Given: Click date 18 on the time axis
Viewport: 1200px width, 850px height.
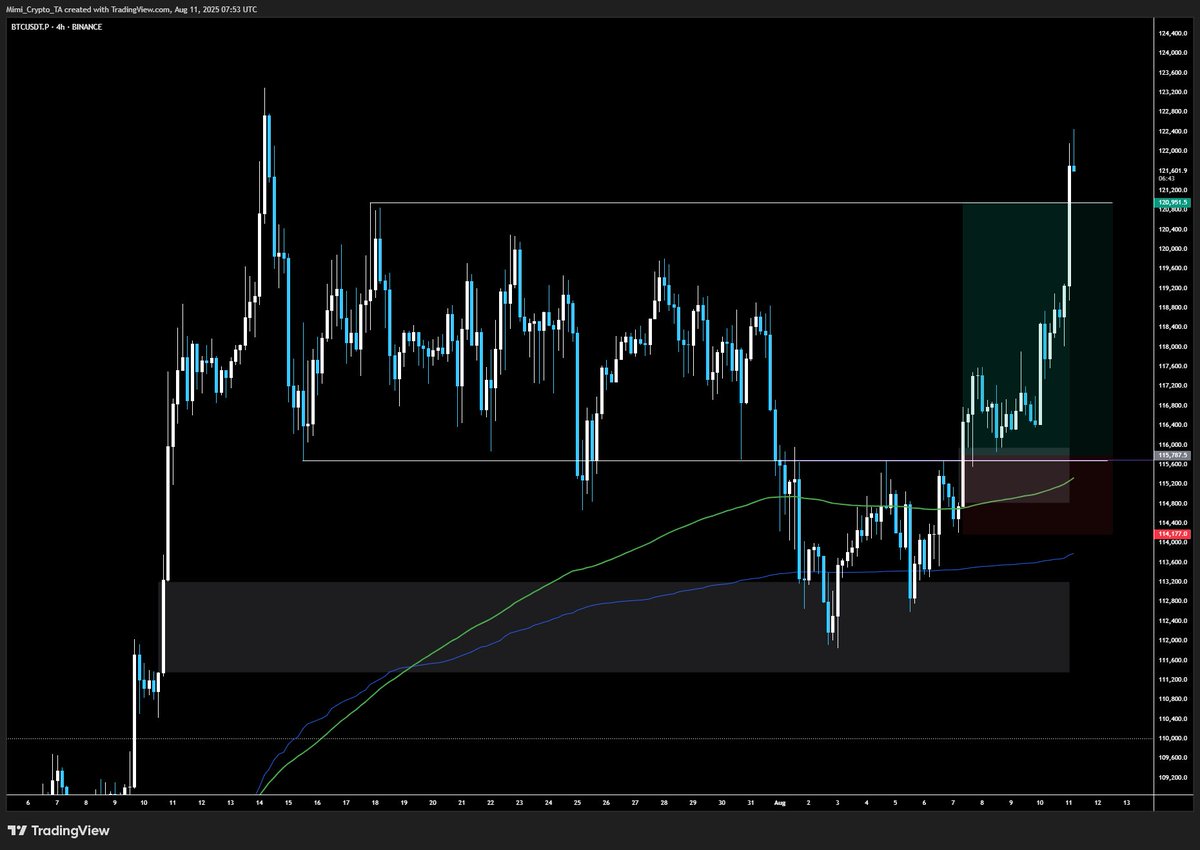Looking at the screenshot, I should [x=375, y=803].
